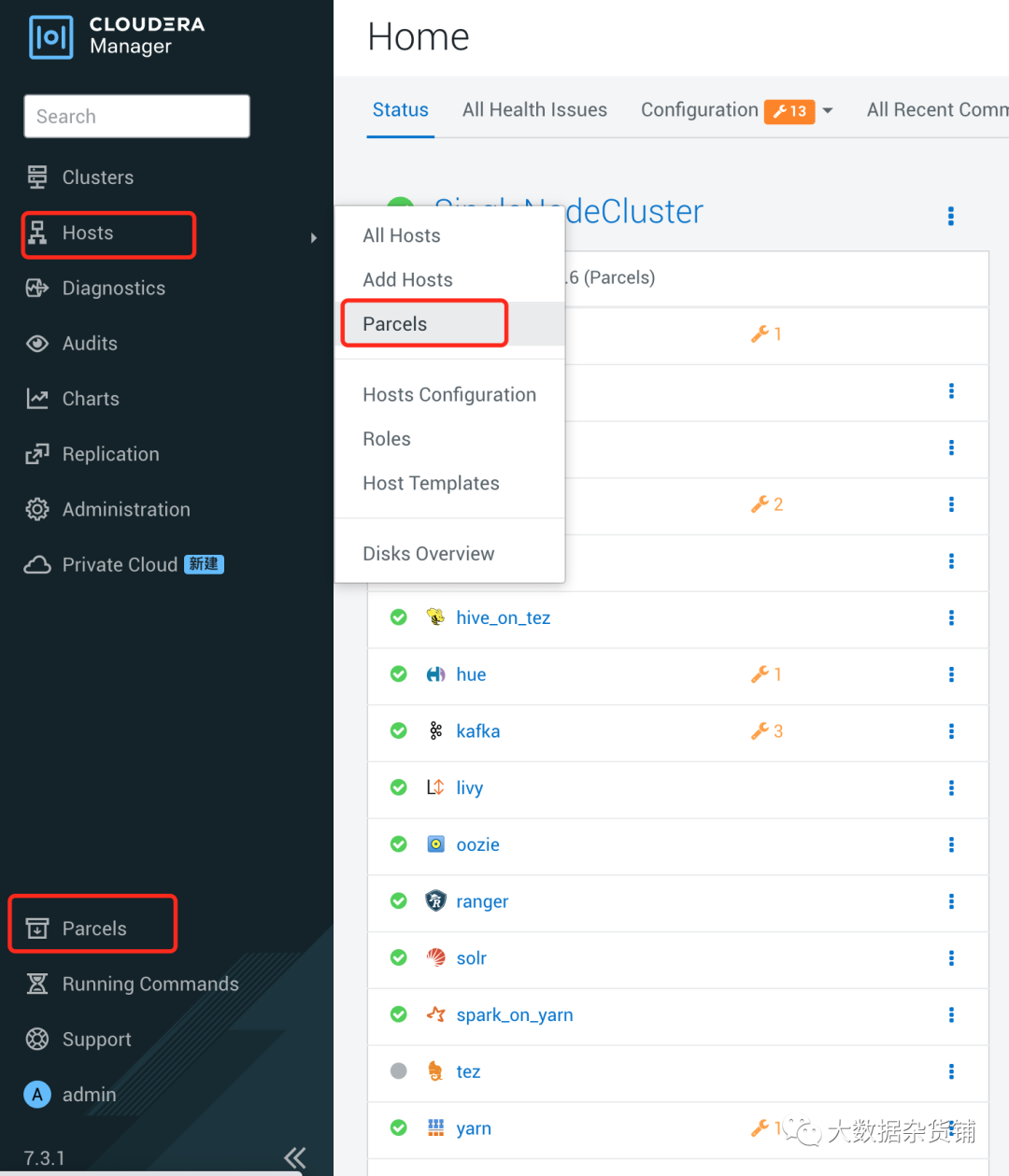This screenshot has width=1009, height=1176.
Task: Click the solr service logo icon
Action: 435,957
